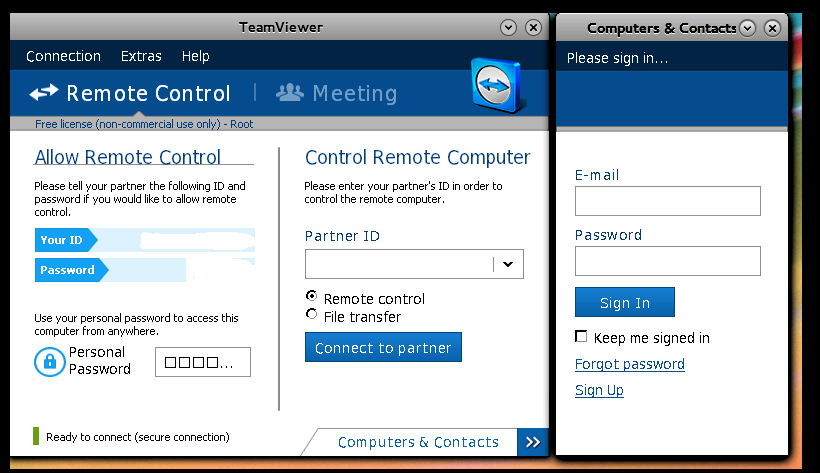Open the TeamViewer window roll-up arrow
This screenshot has height=473, width=820.
point(508,27)
